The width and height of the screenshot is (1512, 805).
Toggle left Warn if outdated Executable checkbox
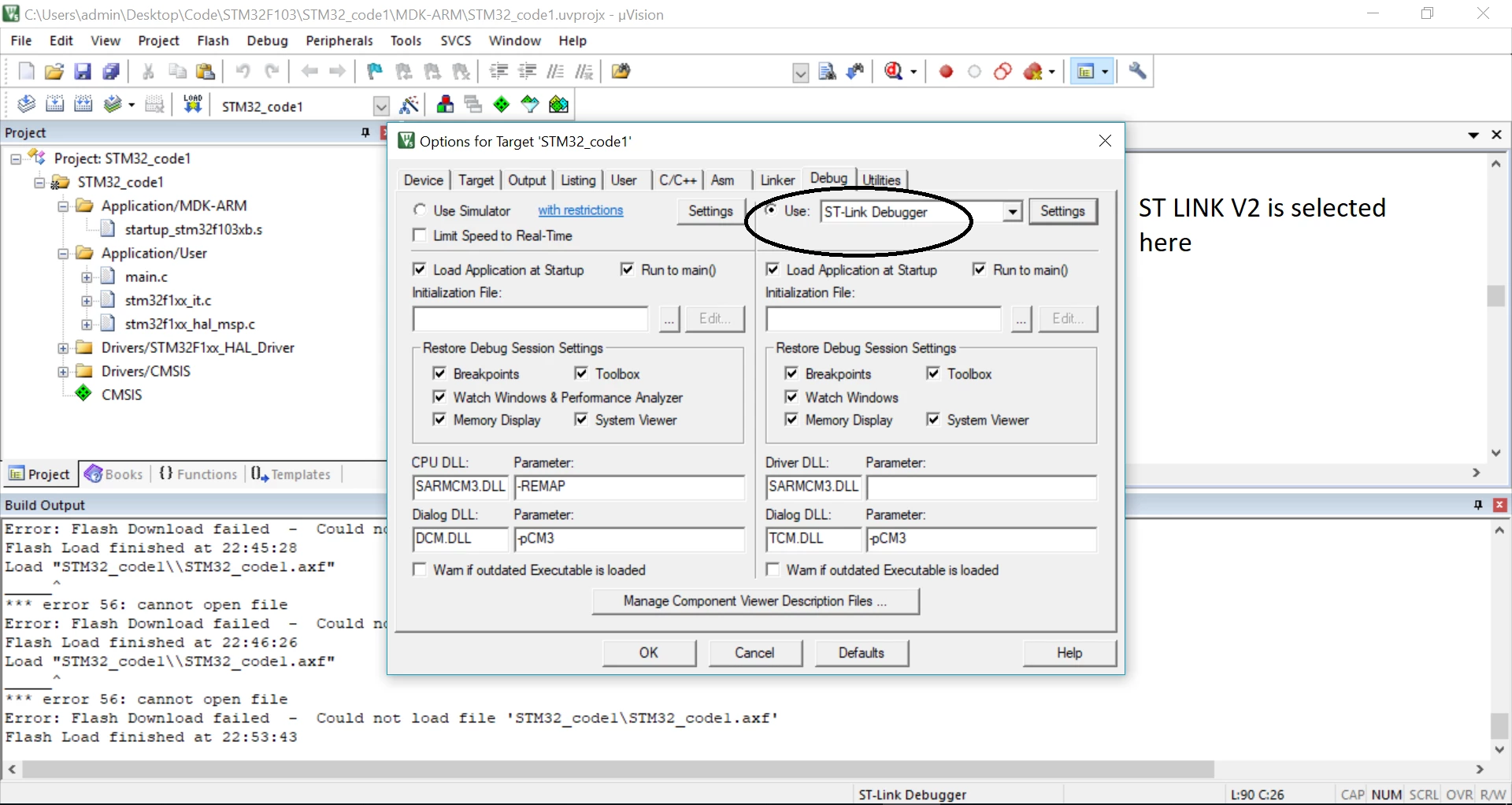coord(420,569)
